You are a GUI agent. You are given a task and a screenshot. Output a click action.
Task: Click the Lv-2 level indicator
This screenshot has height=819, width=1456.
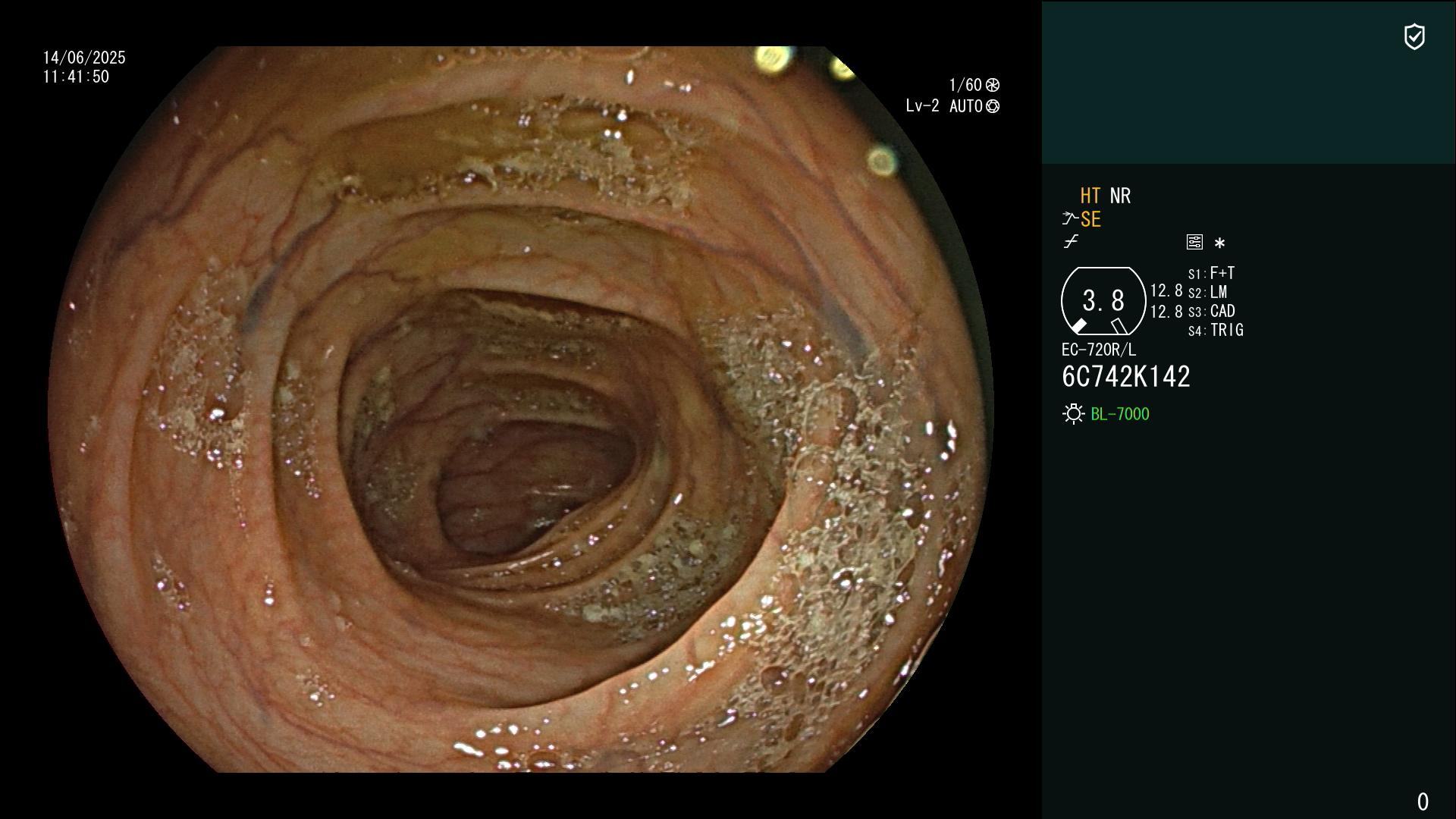point(922,106)
